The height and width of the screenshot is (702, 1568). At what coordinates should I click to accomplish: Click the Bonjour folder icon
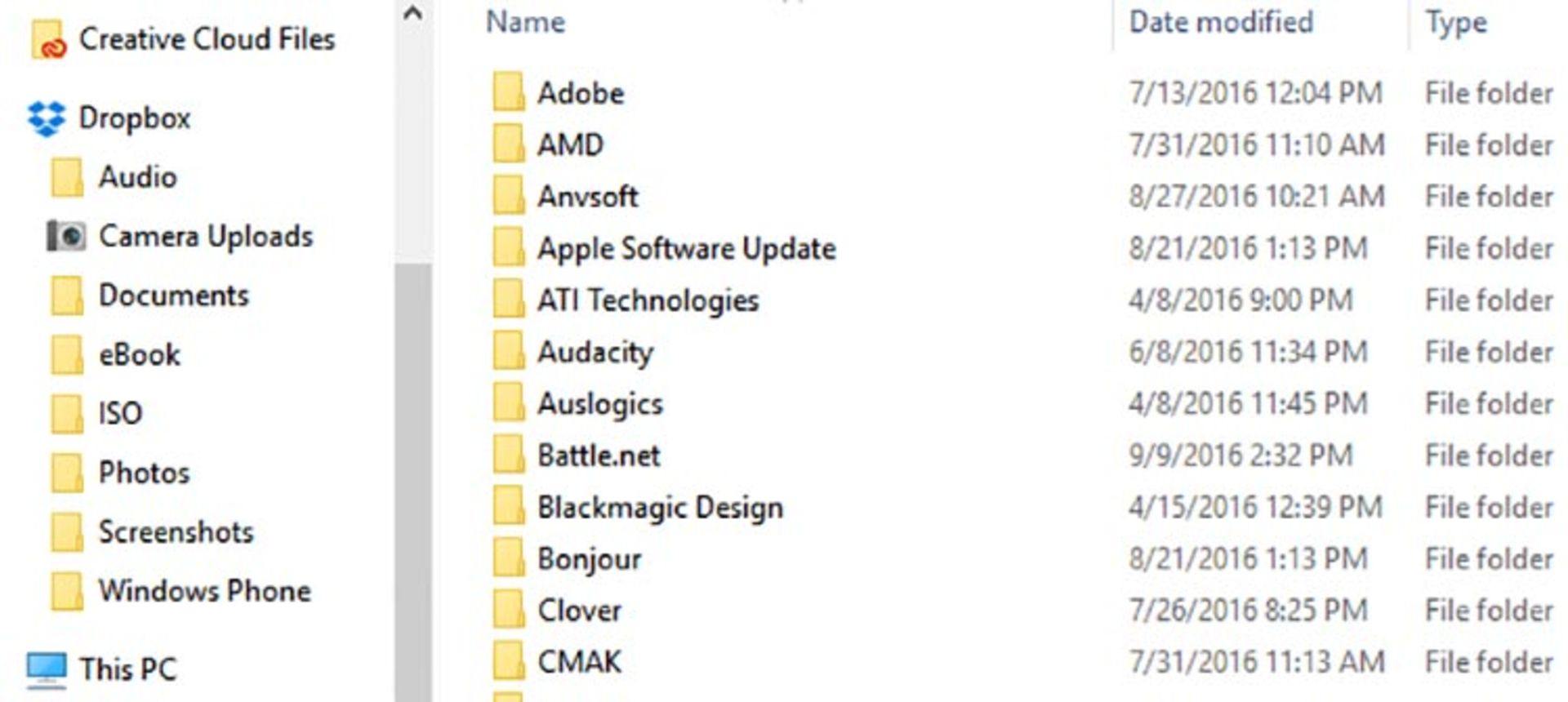click(508, 558)
